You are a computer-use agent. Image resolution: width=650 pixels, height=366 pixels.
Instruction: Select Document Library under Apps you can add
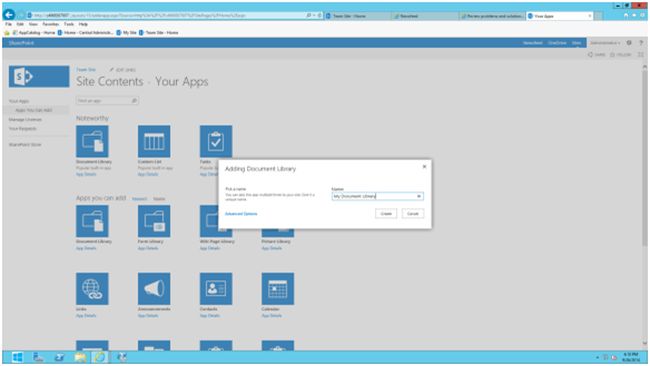pos(92,221)
